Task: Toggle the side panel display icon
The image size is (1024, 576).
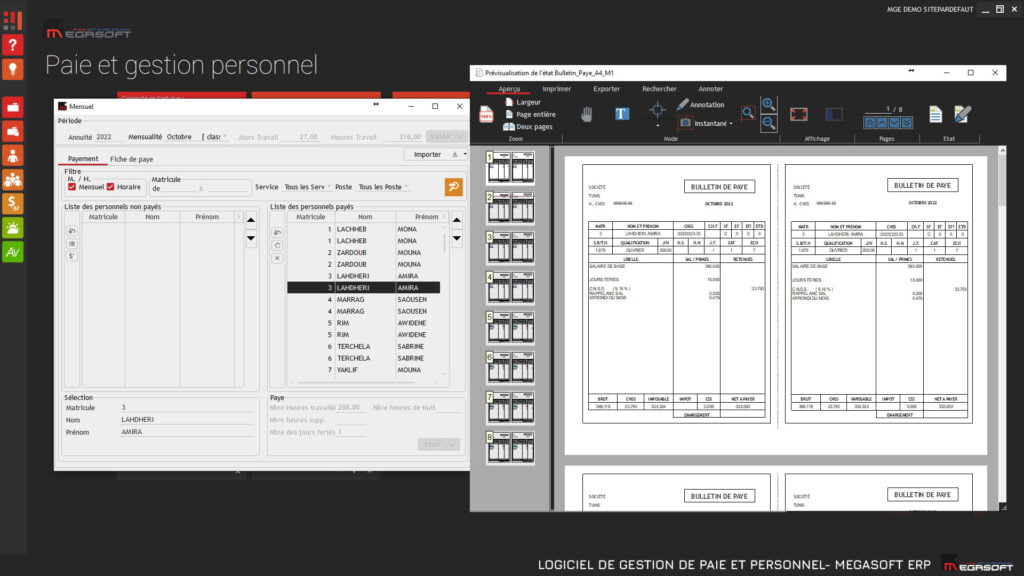Action: [834, 114]
